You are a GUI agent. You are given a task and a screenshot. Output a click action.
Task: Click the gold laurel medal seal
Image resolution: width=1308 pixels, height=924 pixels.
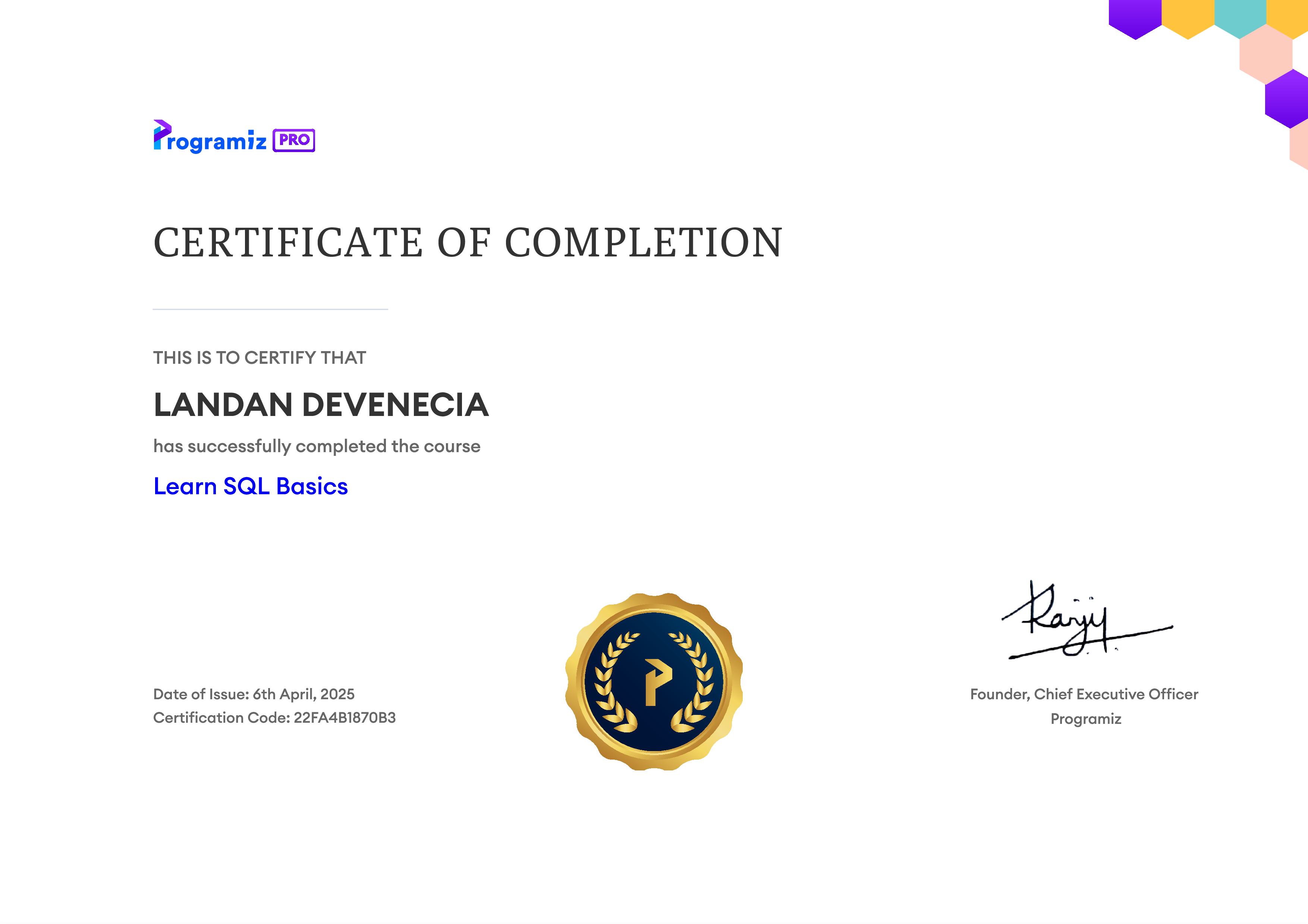(654, 681)
